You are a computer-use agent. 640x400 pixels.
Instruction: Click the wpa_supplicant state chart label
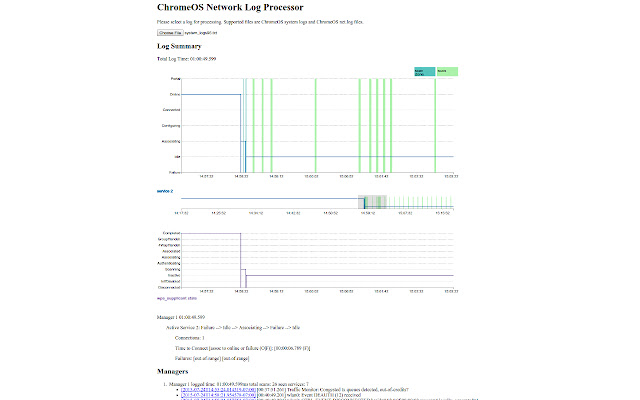pos(177,298)
